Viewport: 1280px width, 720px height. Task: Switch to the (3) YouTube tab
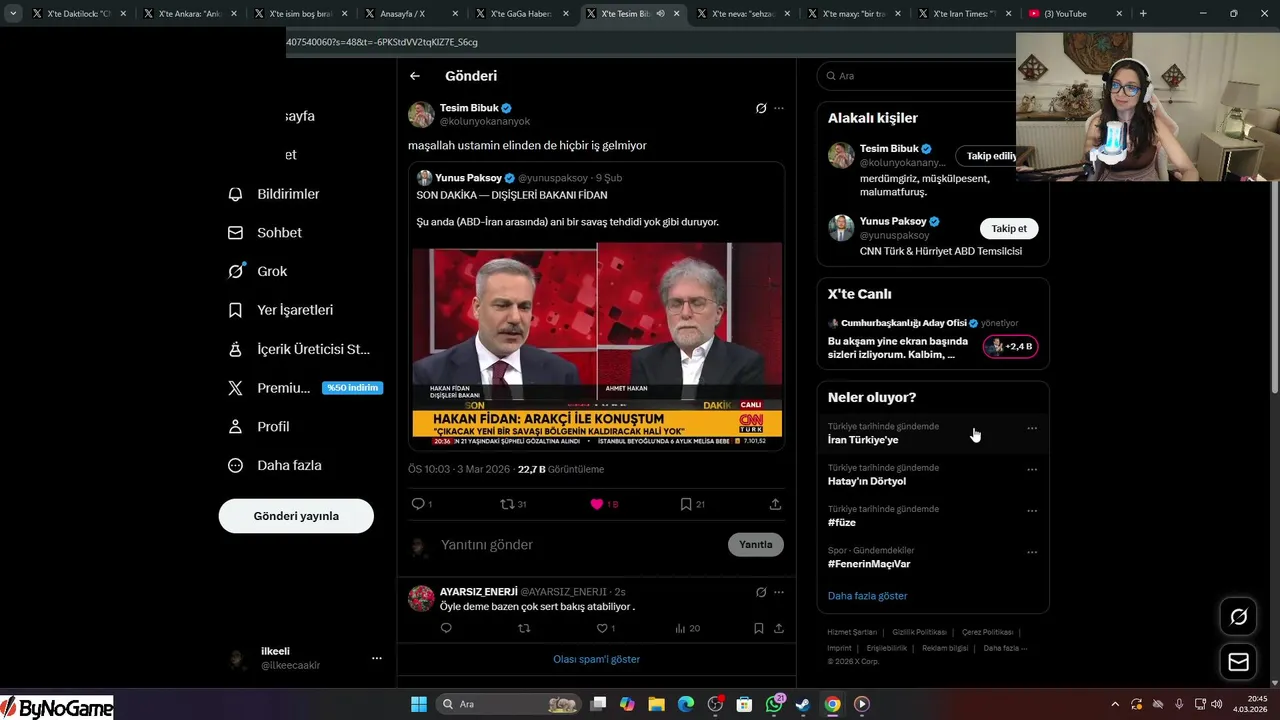pyautogui.click(x=1075, y=14)
